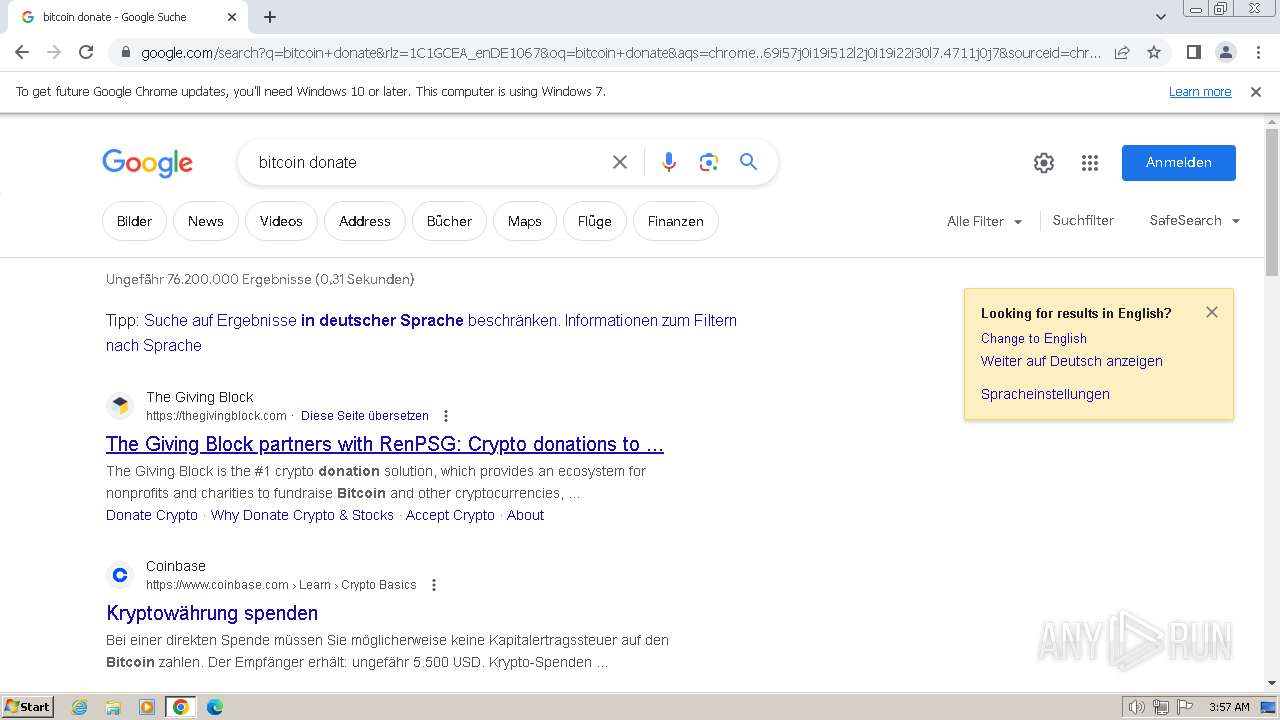The height and width of the screenshot is (720, 1280).
Task: Choose Change to English
Action: tap(1034, 338)
